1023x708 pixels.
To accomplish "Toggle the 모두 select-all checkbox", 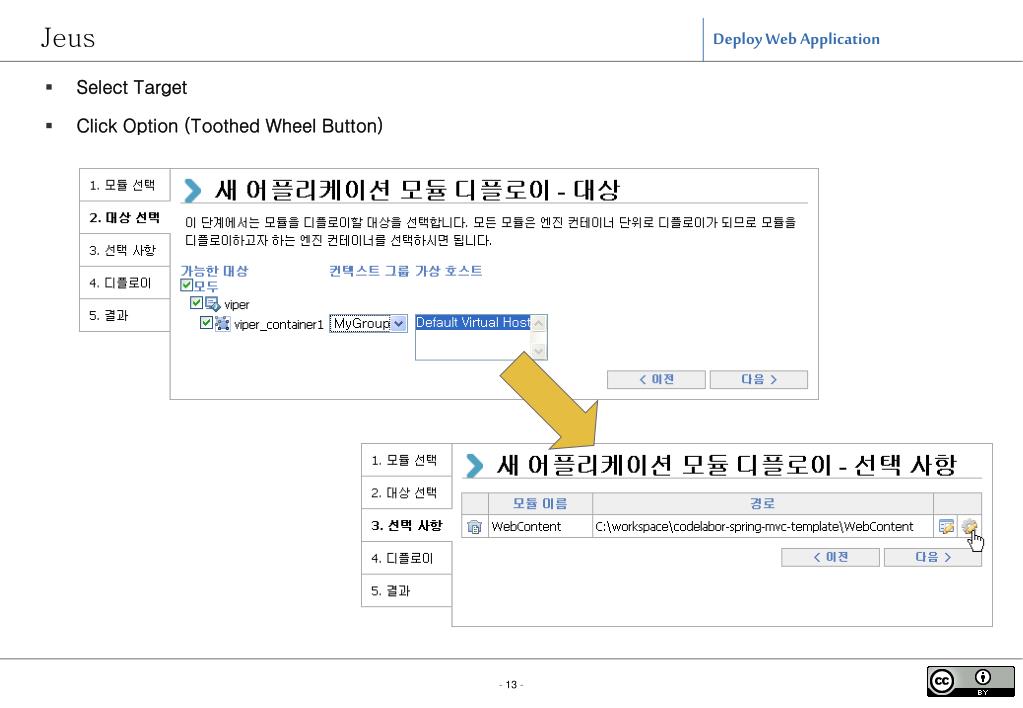I will pyautogui.click(x=186, y=285).
